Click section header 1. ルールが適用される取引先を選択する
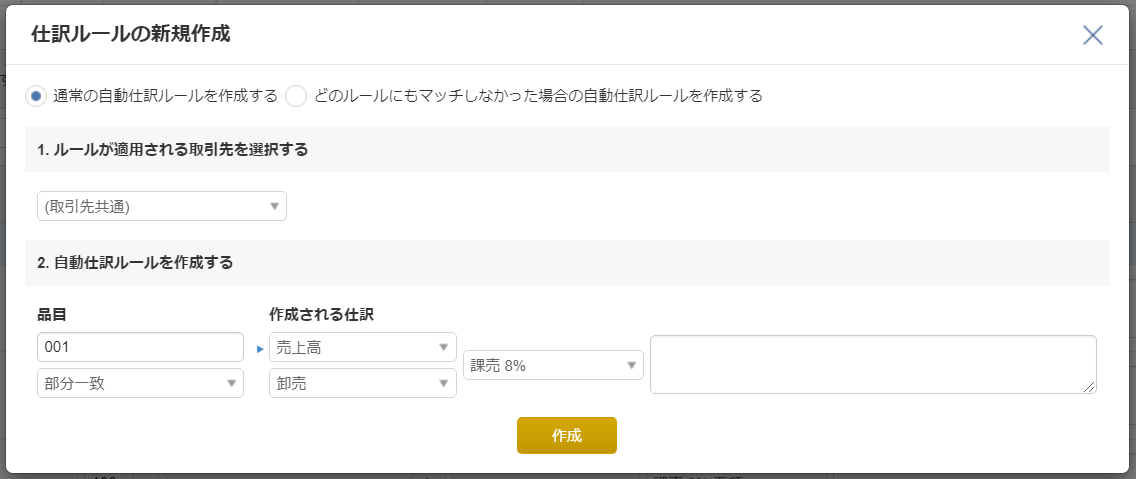1136x479 pixels. [172, 149]
